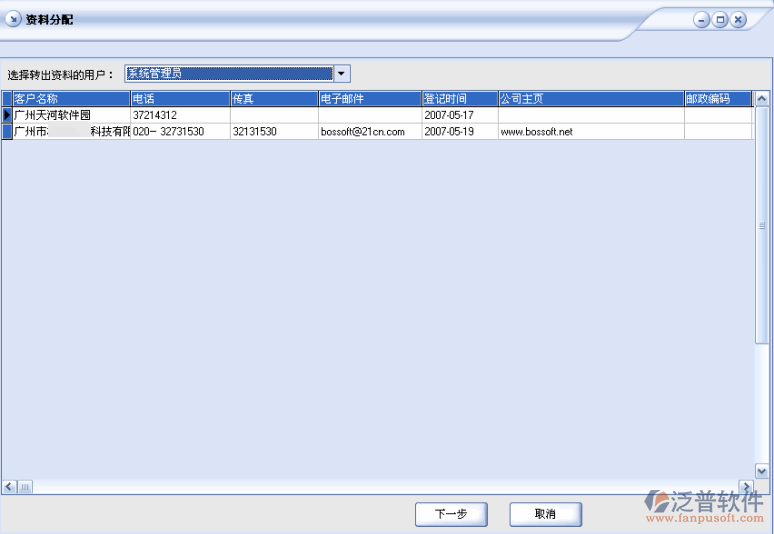Click phone cell 020– 32731530
The image size is (774, 534).
pyautogui.click(x=180, y=131)
